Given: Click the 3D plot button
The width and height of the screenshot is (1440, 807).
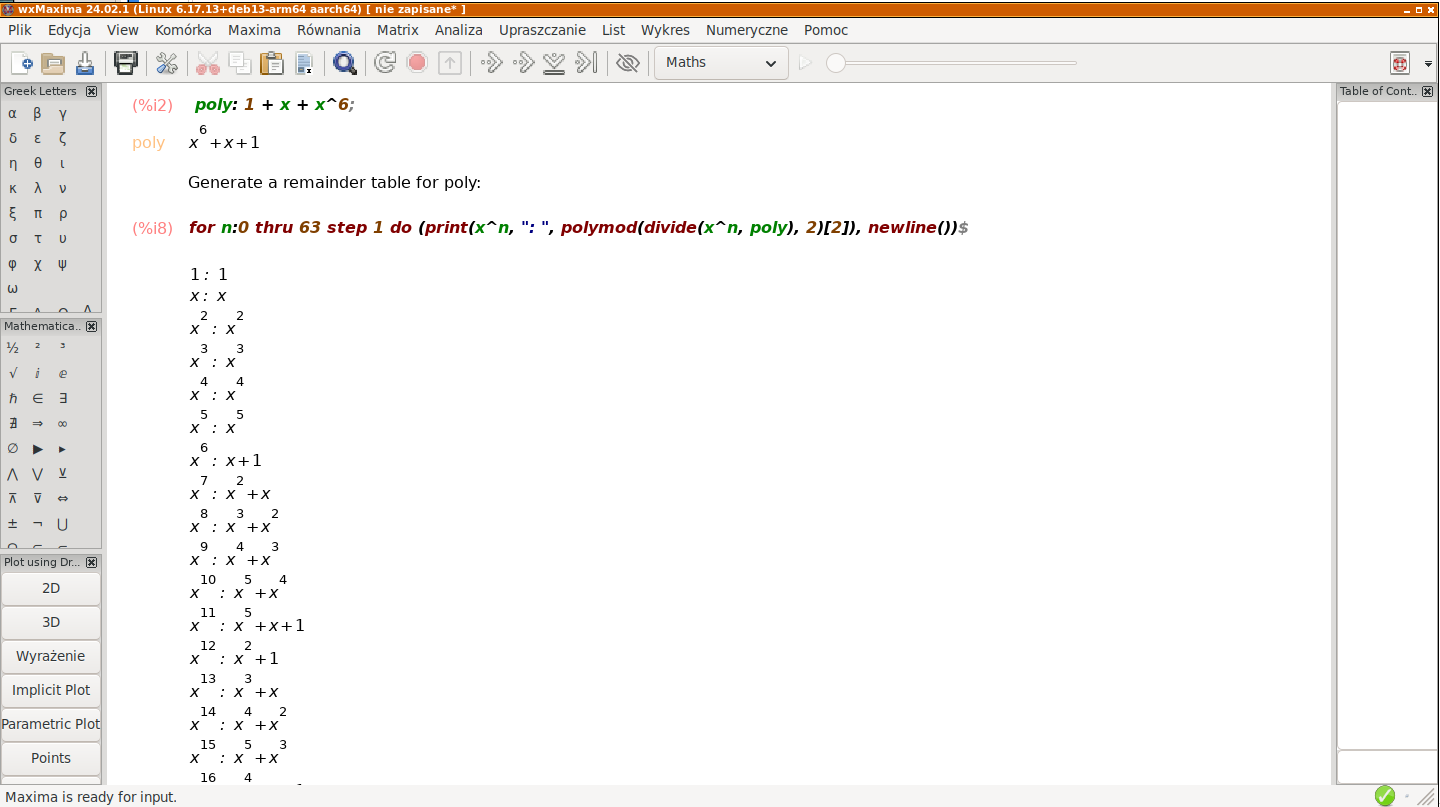Looking at the screenshot, I should [x=51, y=622].
